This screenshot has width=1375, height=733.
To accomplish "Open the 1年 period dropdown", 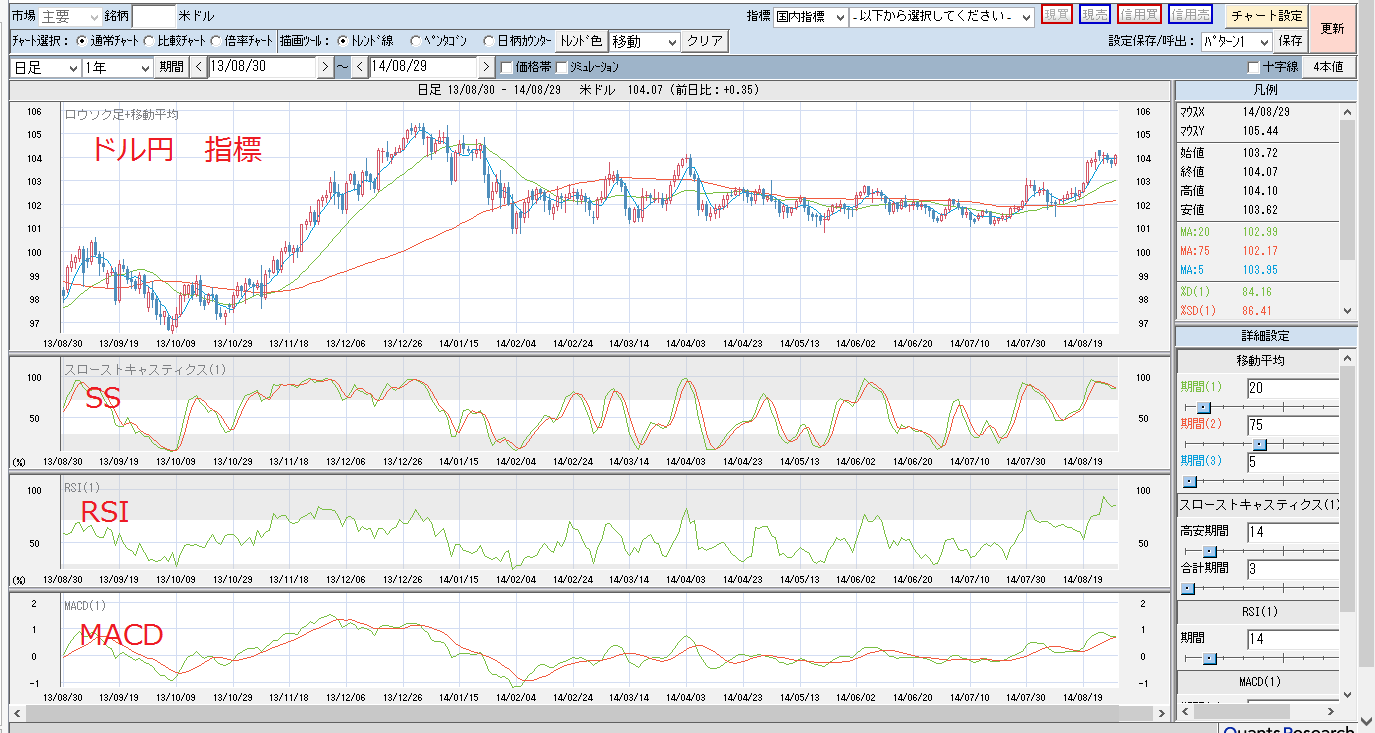I will tap(117, 67).
